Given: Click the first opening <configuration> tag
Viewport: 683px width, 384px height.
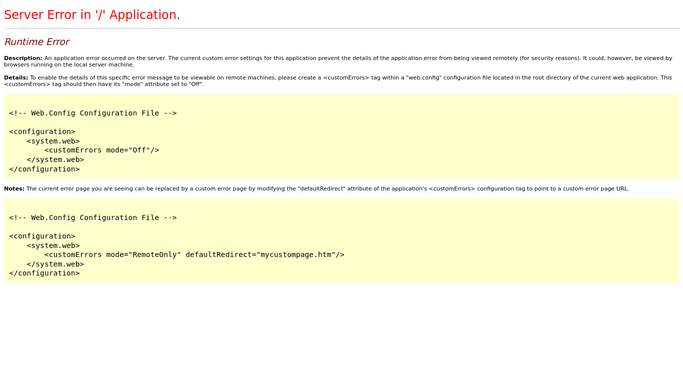Looking at the screenshot, I should click(x=42, y=131).
